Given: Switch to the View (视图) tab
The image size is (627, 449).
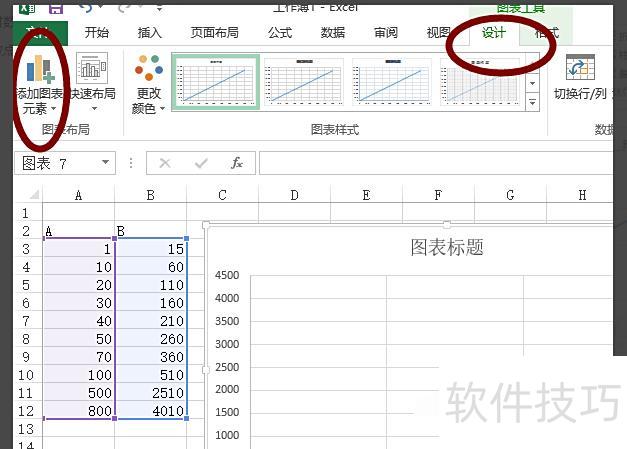Looking at the screenshot, I should tap(438, 33).
